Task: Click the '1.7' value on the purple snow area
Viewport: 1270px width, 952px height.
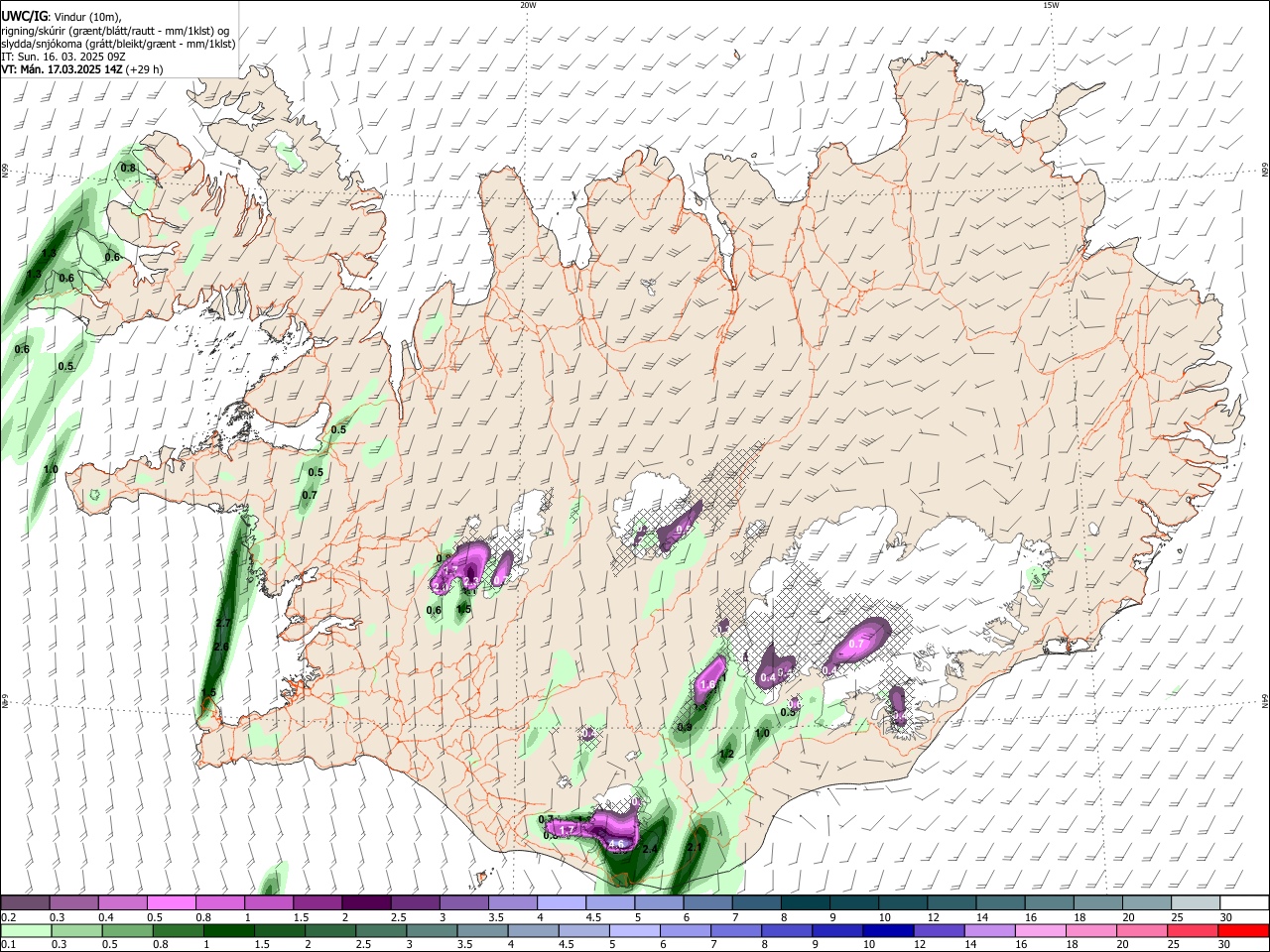Action: [x=569, y=830]
